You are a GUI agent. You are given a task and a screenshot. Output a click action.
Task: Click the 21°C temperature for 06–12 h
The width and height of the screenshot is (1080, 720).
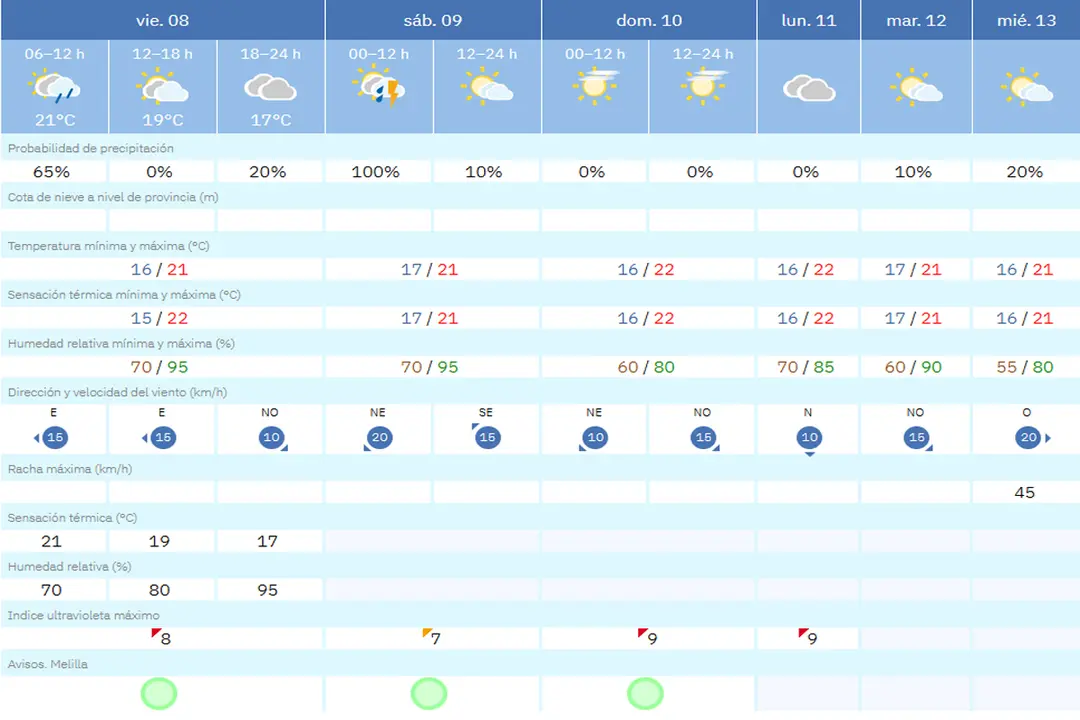[55, 120]
